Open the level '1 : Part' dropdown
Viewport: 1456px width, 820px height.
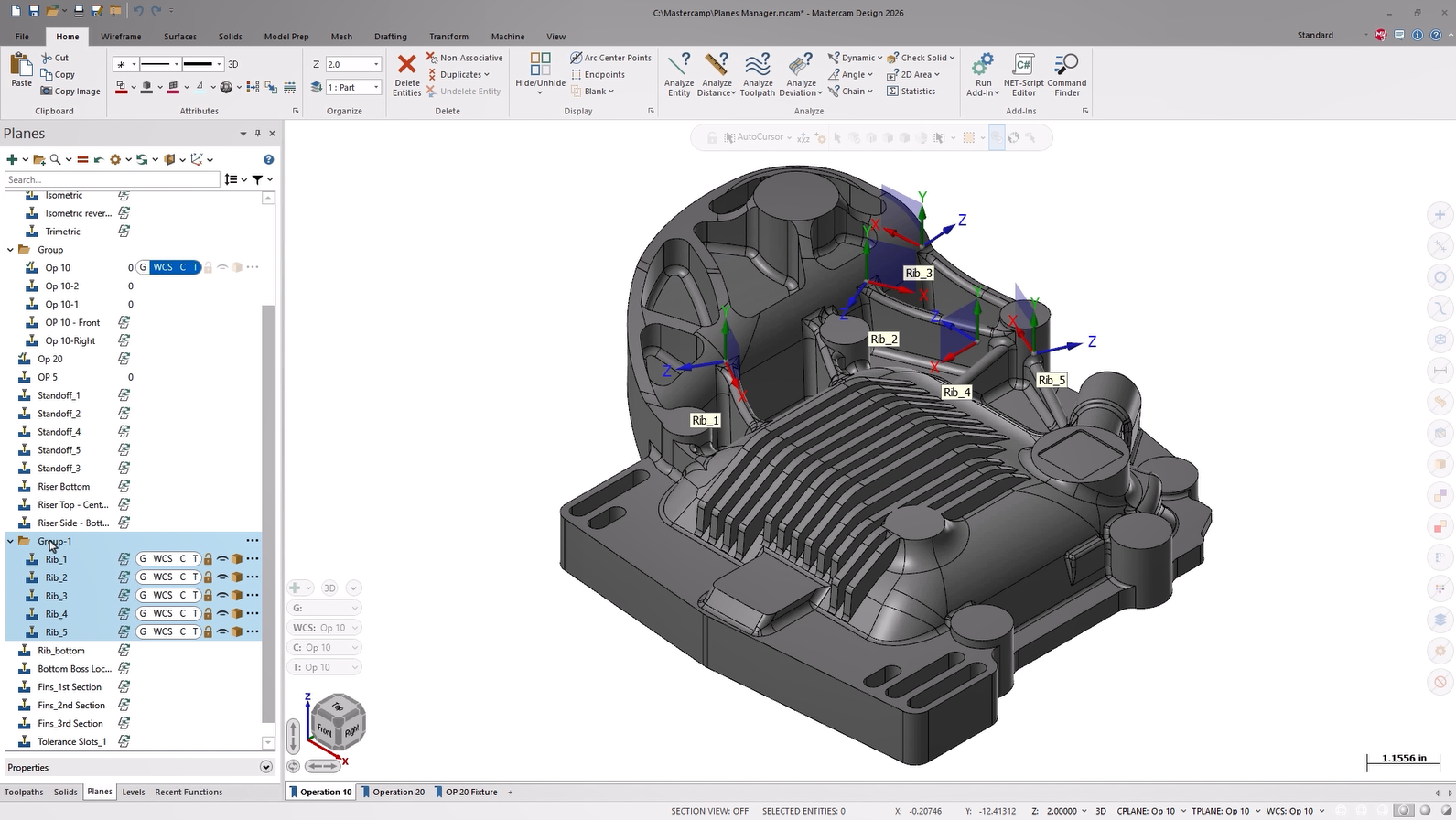pyautogui.click(x=376, y=87)
